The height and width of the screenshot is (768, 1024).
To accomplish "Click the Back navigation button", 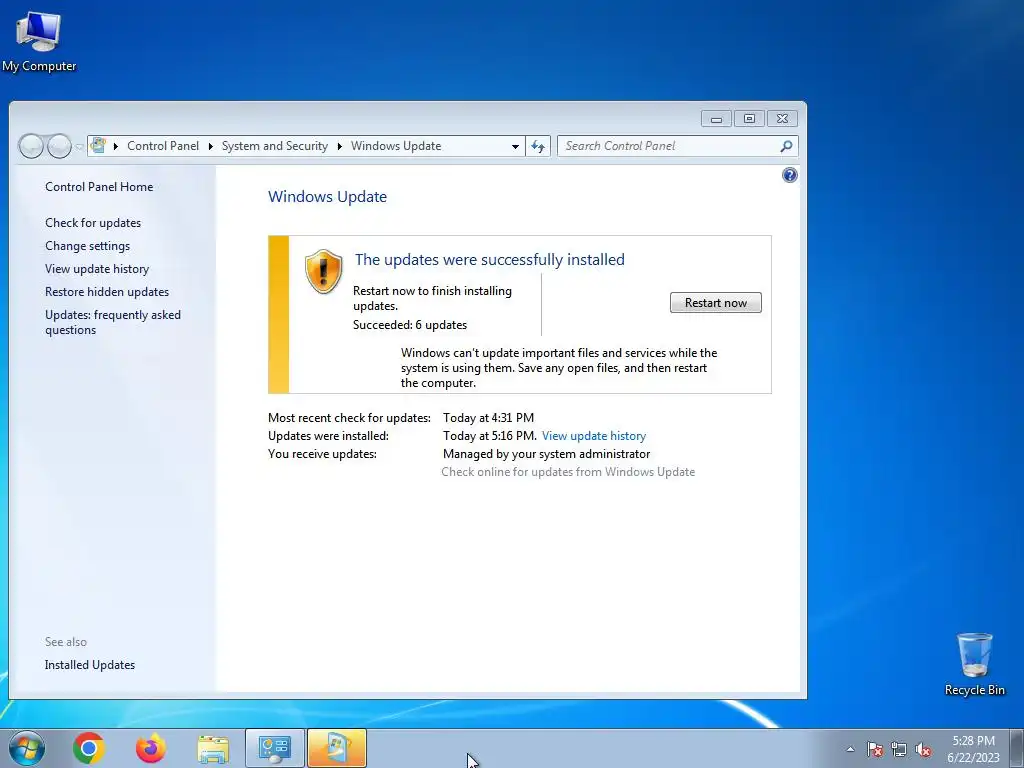I will tap(31, 146).
